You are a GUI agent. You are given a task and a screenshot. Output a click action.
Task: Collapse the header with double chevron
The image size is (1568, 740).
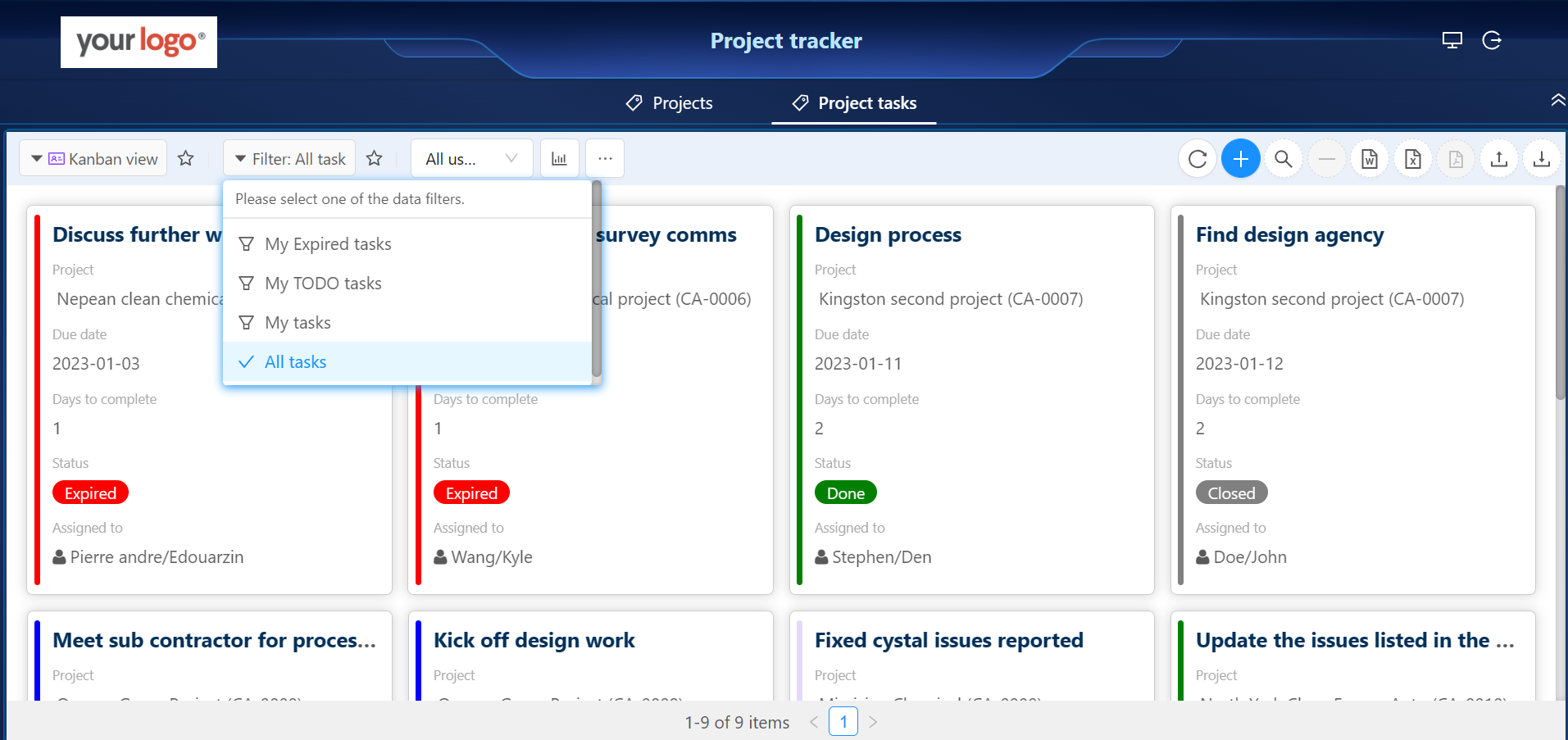click(1557, 100)
